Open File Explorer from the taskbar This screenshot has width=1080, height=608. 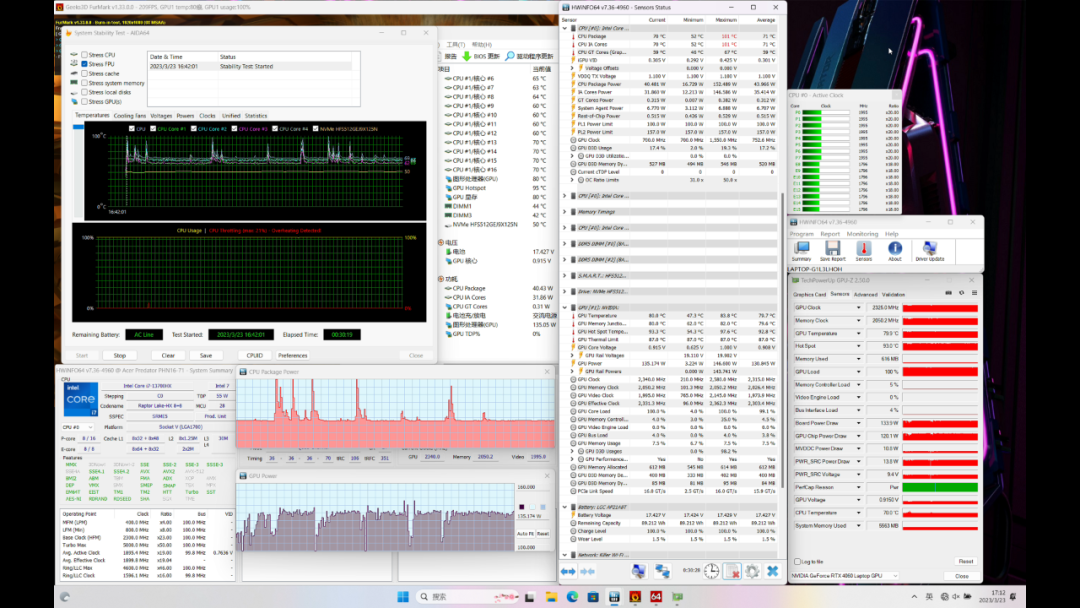[551, 596]
